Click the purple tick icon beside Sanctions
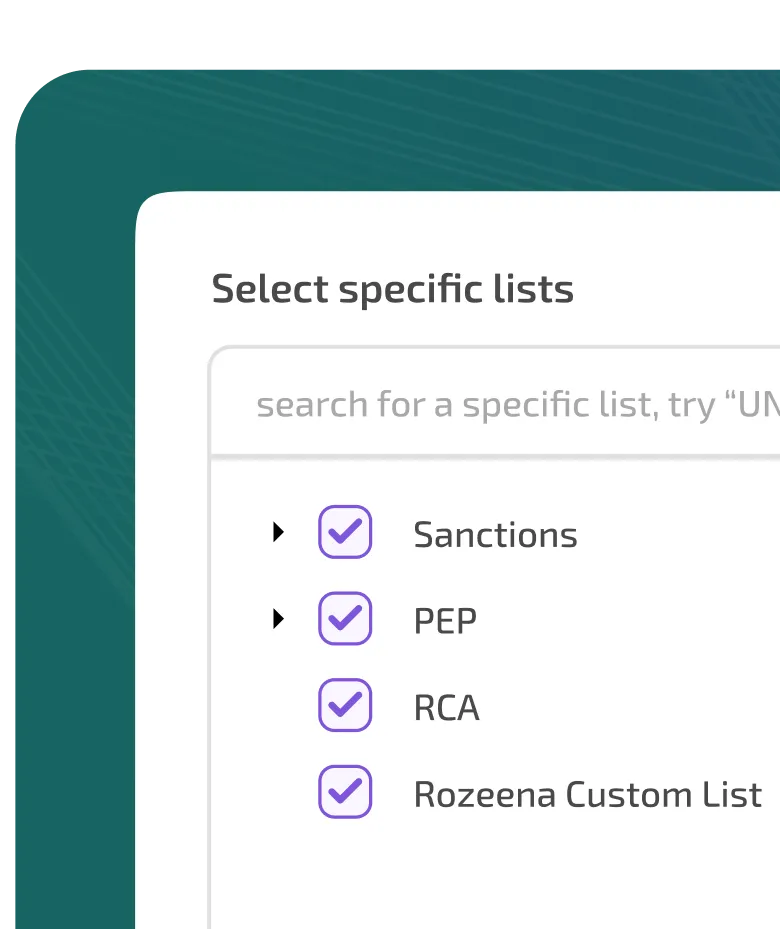780x929 pixels. [346, 531]
